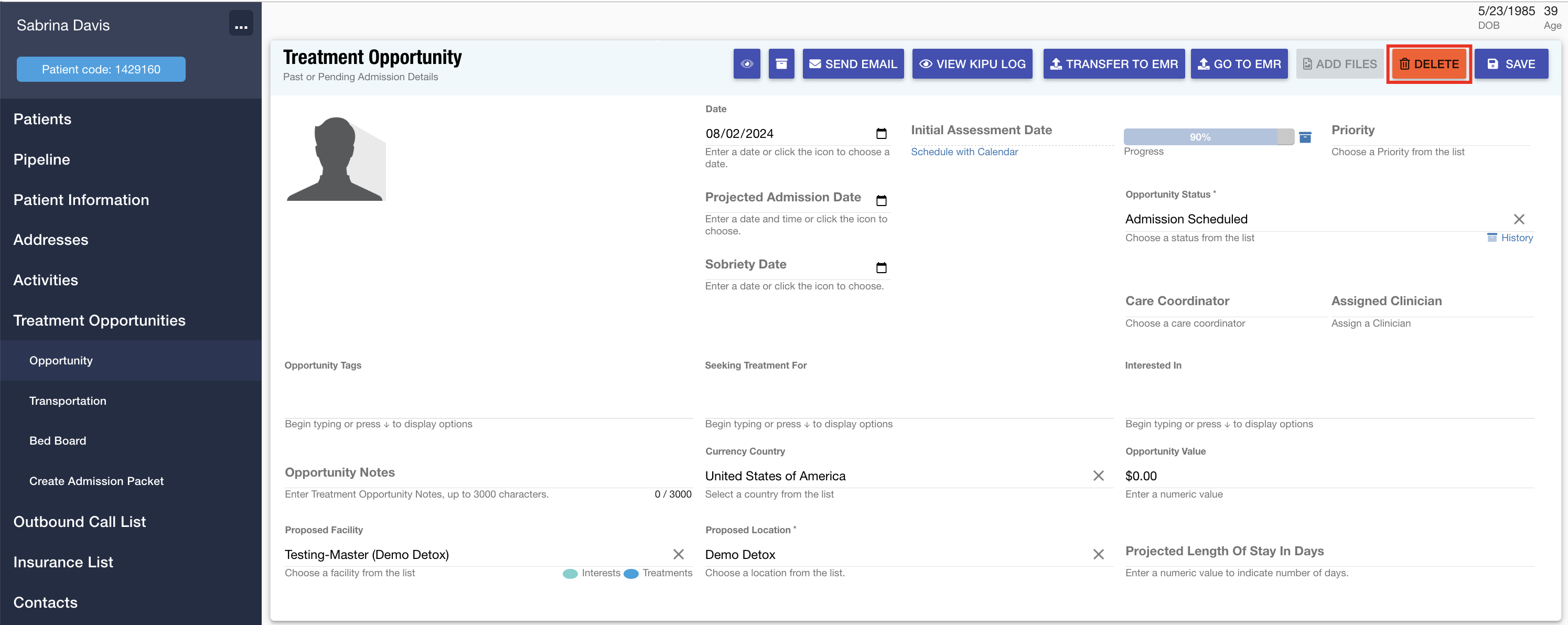Click the archive box icon button
The width and height of the screenshot is (1568, 625).
781,64
